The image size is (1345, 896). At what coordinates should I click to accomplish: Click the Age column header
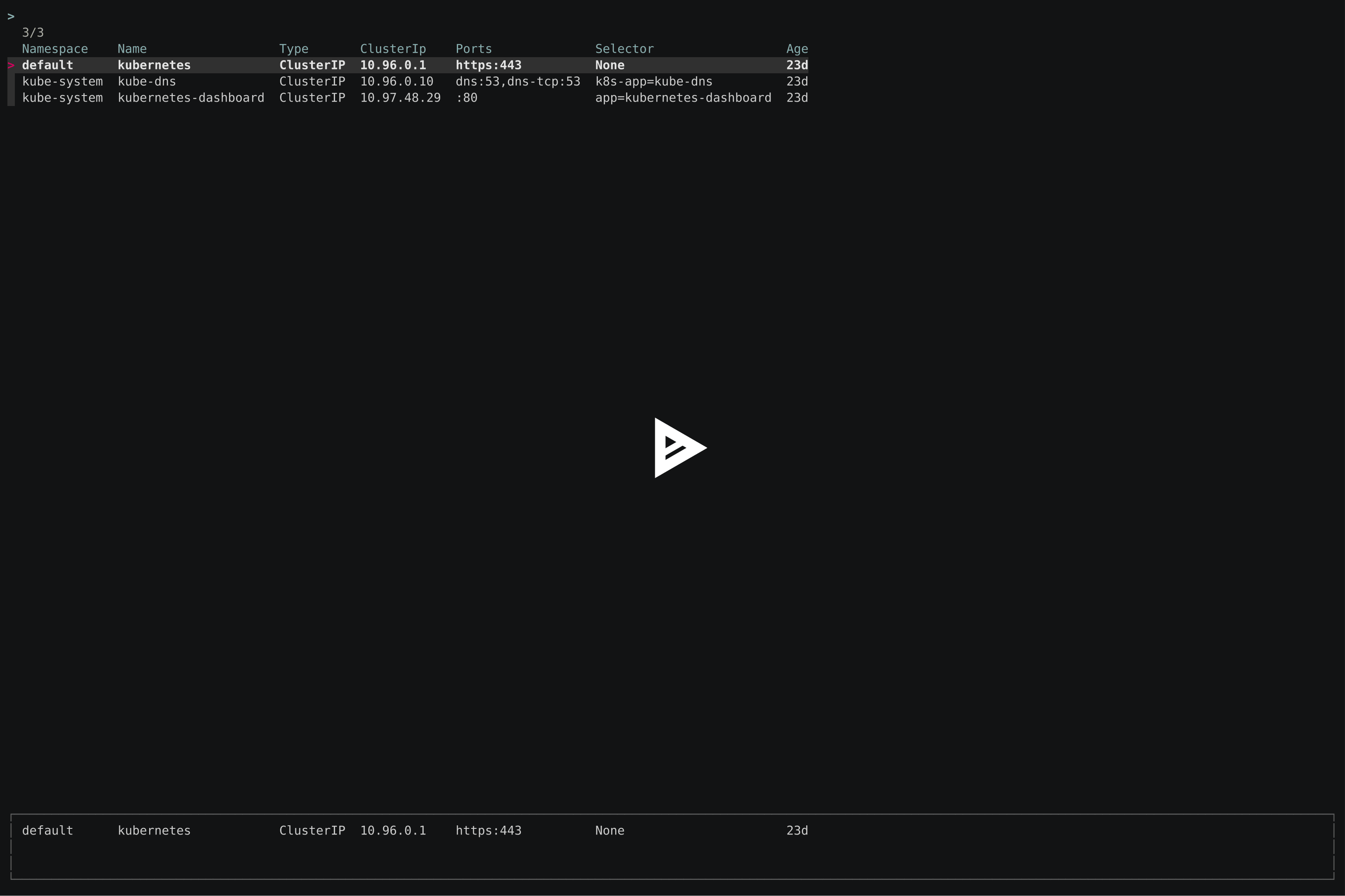[x=797, y=49]
